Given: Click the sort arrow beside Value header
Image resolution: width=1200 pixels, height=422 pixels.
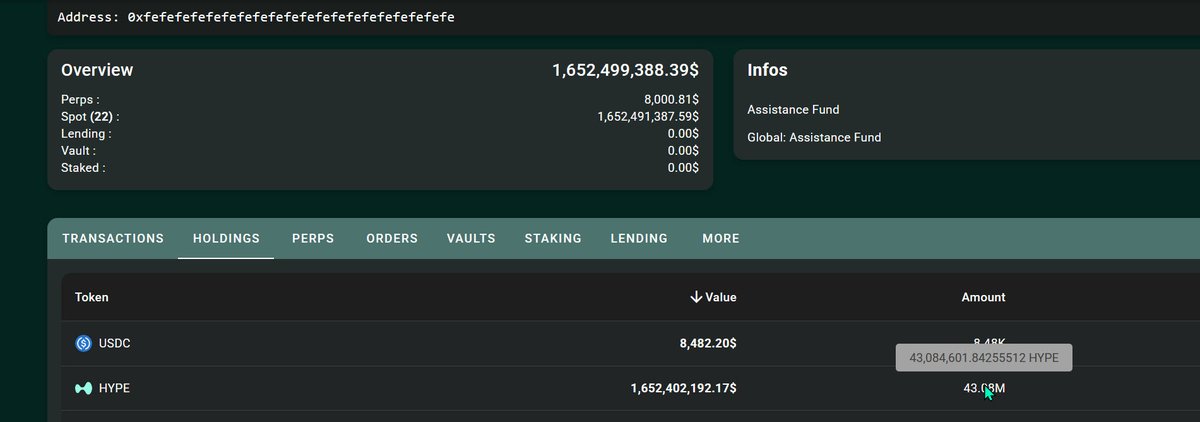Looking at the screenshot, I should 696,297.
